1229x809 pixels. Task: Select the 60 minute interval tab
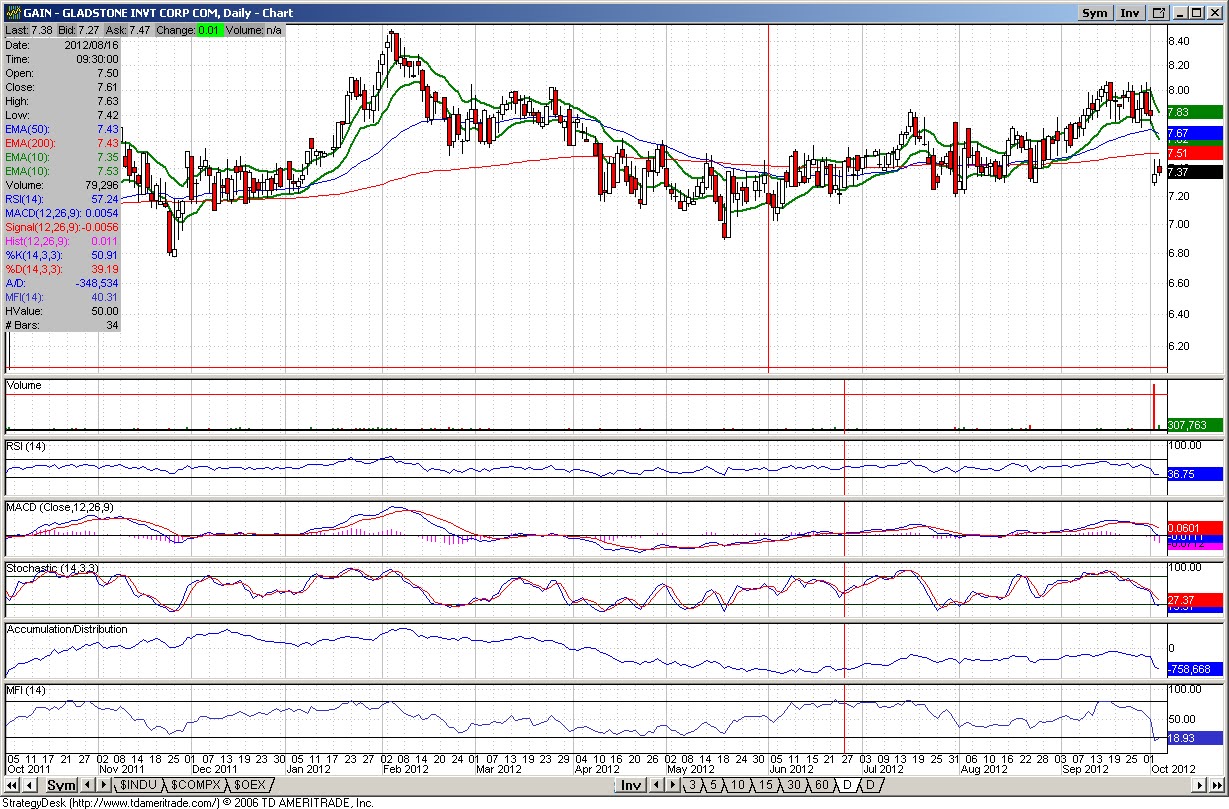click(x=821, y=785)
